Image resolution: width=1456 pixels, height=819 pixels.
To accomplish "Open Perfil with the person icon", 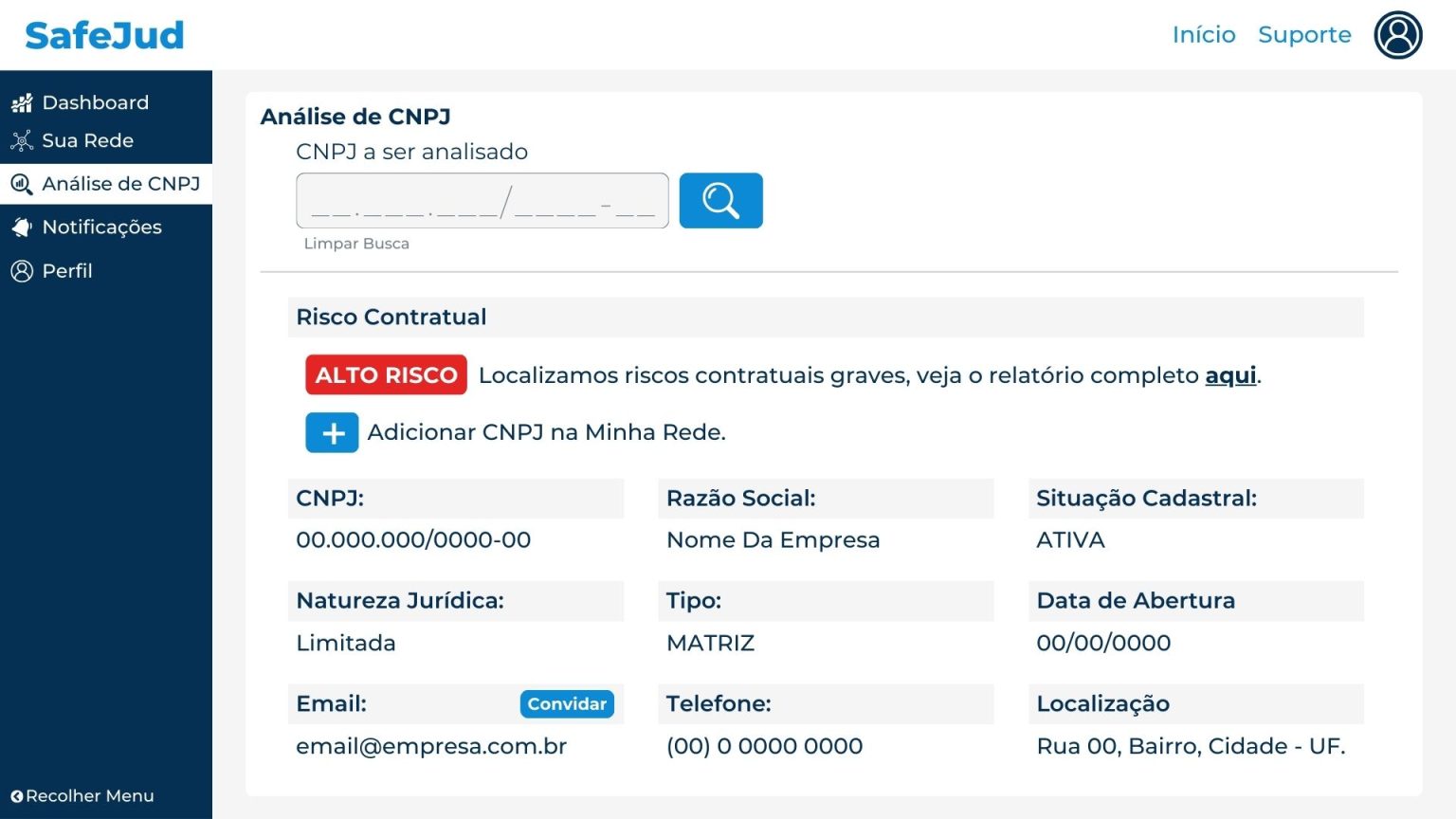I will [x=21, y=271].
